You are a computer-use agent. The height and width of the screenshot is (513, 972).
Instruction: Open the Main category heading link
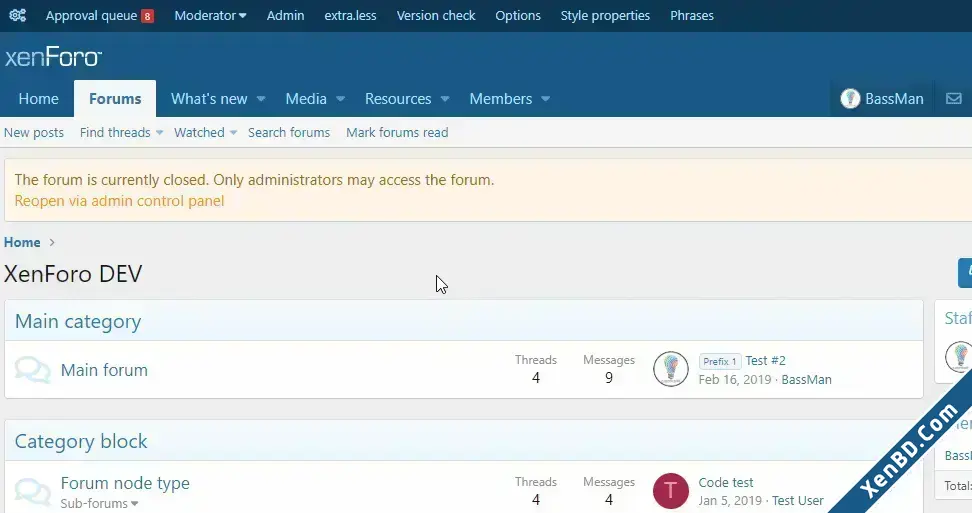click(77, 322)
